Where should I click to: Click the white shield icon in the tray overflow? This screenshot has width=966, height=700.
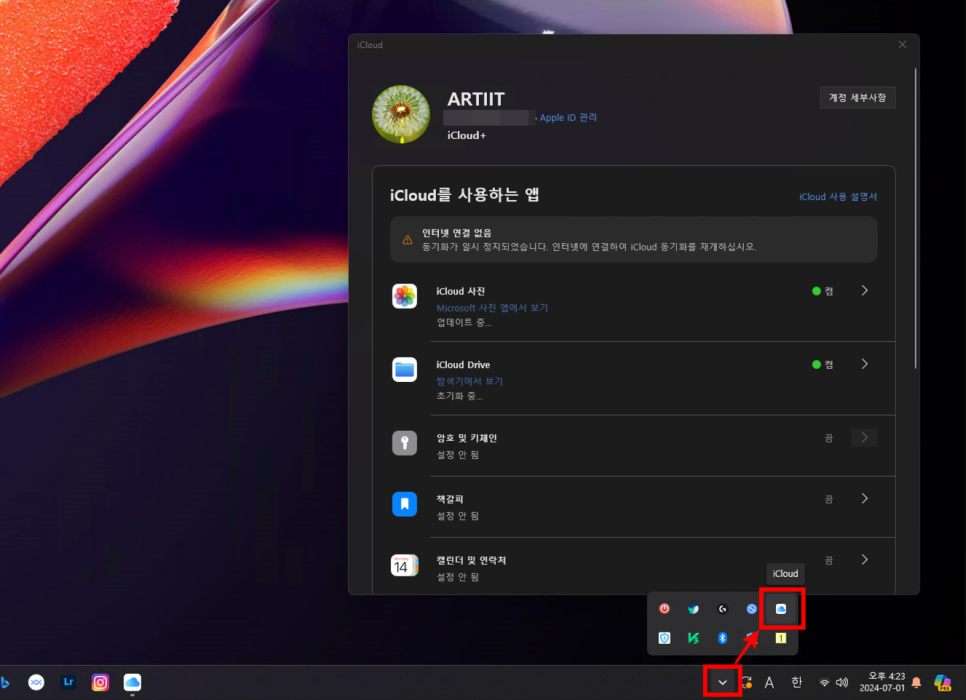[x=664, y=638]
